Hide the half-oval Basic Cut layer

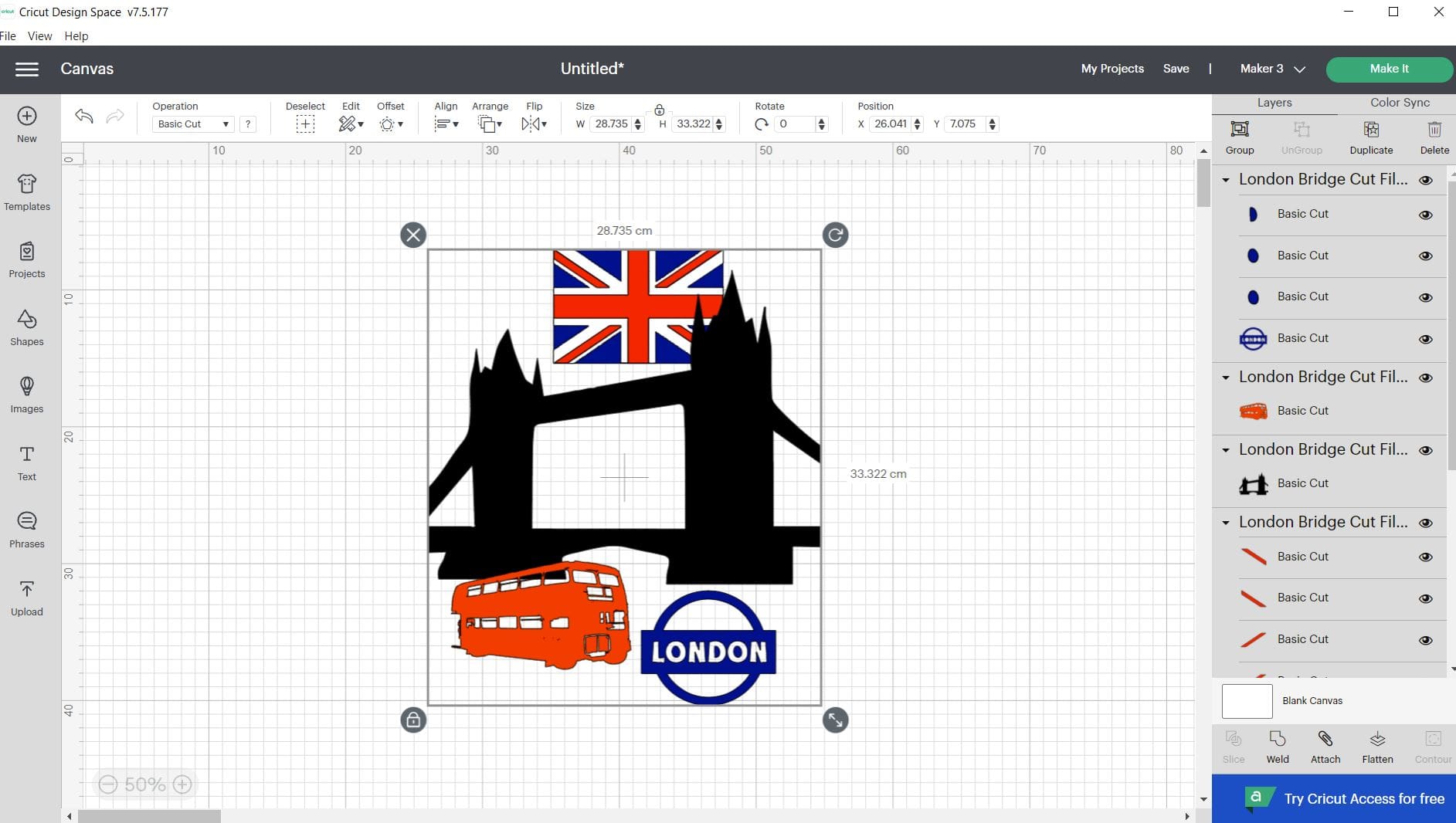[1426, 215]
